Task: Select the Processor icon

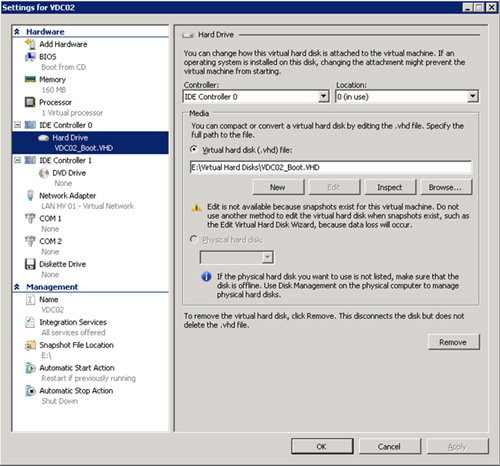Action: (x=30, y=102)
